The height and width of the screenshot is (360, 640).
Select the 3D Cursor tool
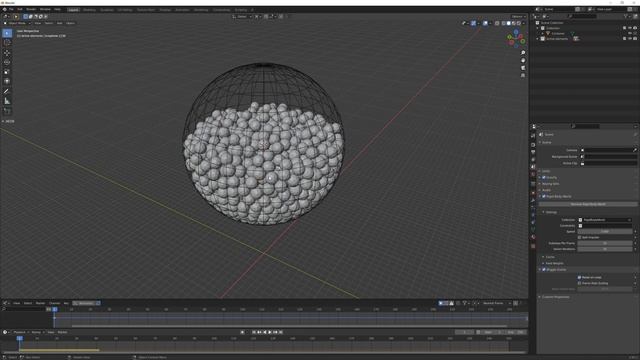pos(7,42)
